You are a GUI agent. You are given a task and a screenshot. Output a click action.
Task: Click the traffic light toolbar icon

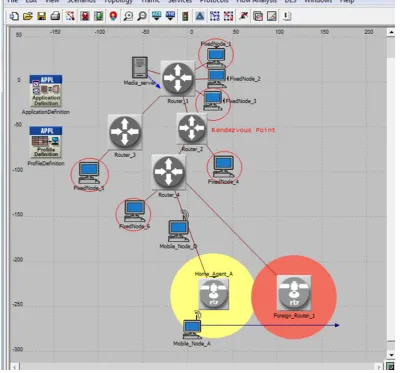point(185,16)
